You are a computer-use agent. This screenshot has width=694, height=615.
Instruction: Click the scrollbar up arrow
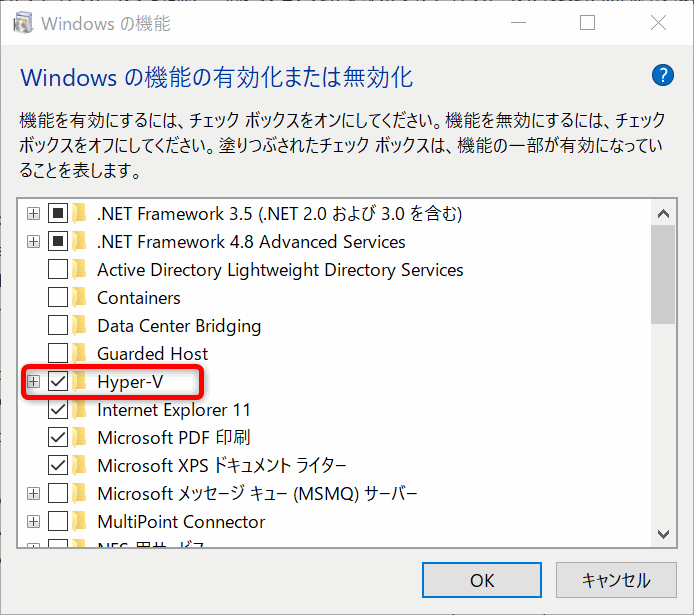point(663,214)
